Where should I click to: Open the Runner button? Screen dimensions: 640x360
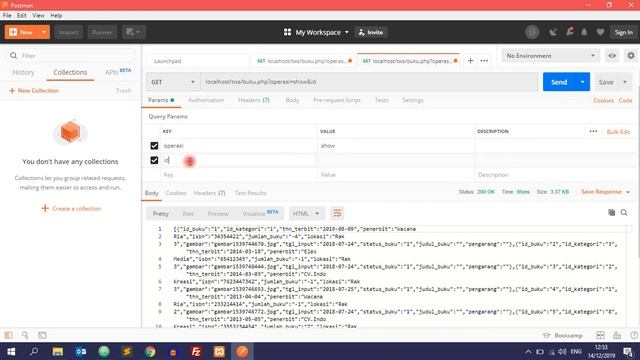click(x=102, y=32)
